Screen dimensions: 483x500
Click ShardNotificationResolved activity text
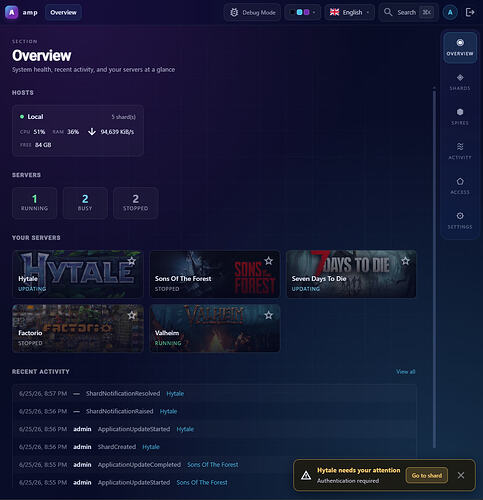click(x=123, y=394)
